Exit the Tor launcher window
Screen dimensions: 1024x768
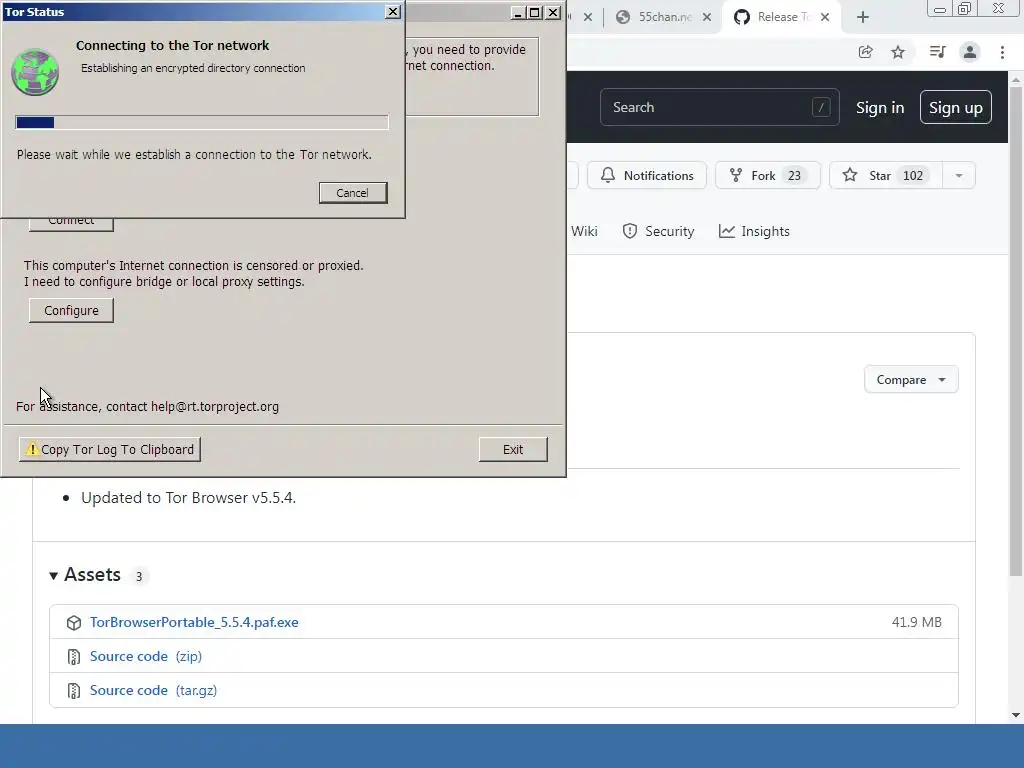[x=513, y=449]
